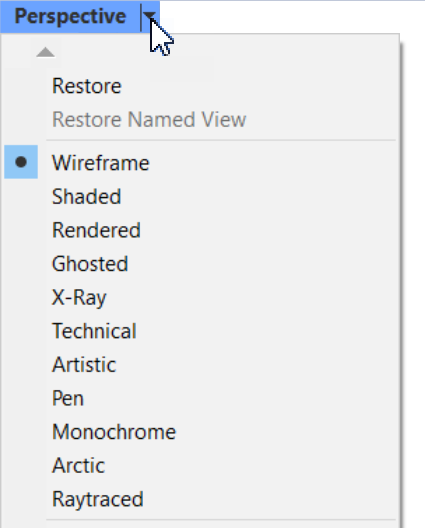
Task: Select the Restore Named View entry
Action: [149, 120]
